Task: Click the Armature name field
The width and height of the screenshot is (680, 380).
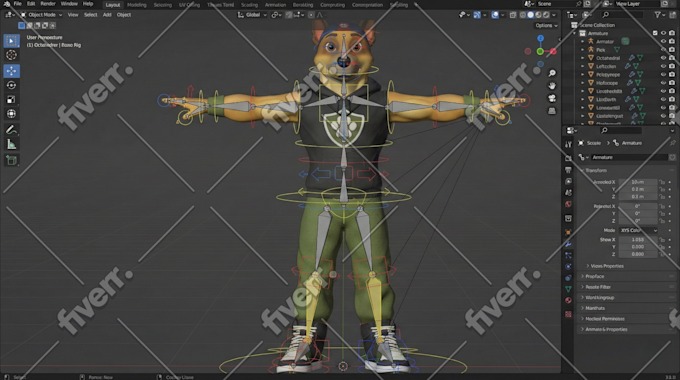Action: click(629, 157)
